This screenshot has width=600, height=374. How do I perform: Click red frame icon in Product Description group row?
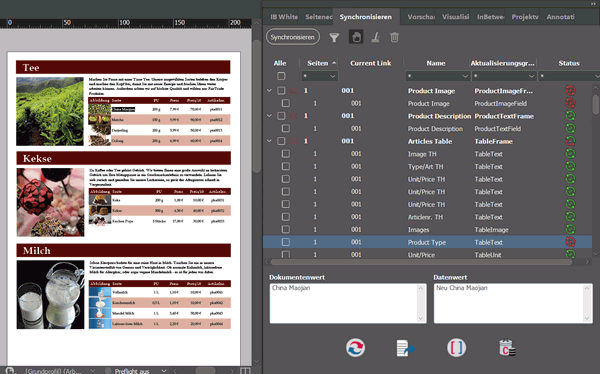pyautogui.click(x=293, y=116)
